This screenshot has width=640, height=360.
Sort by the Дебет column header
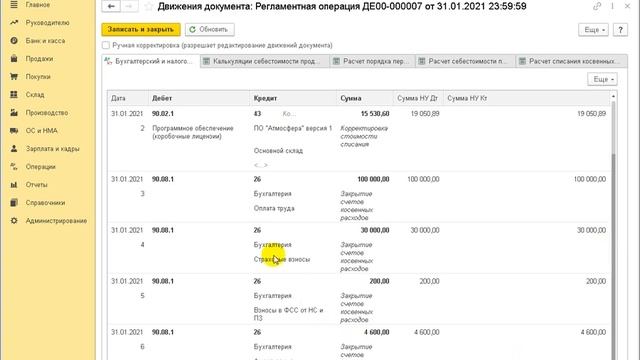point(199,98)
